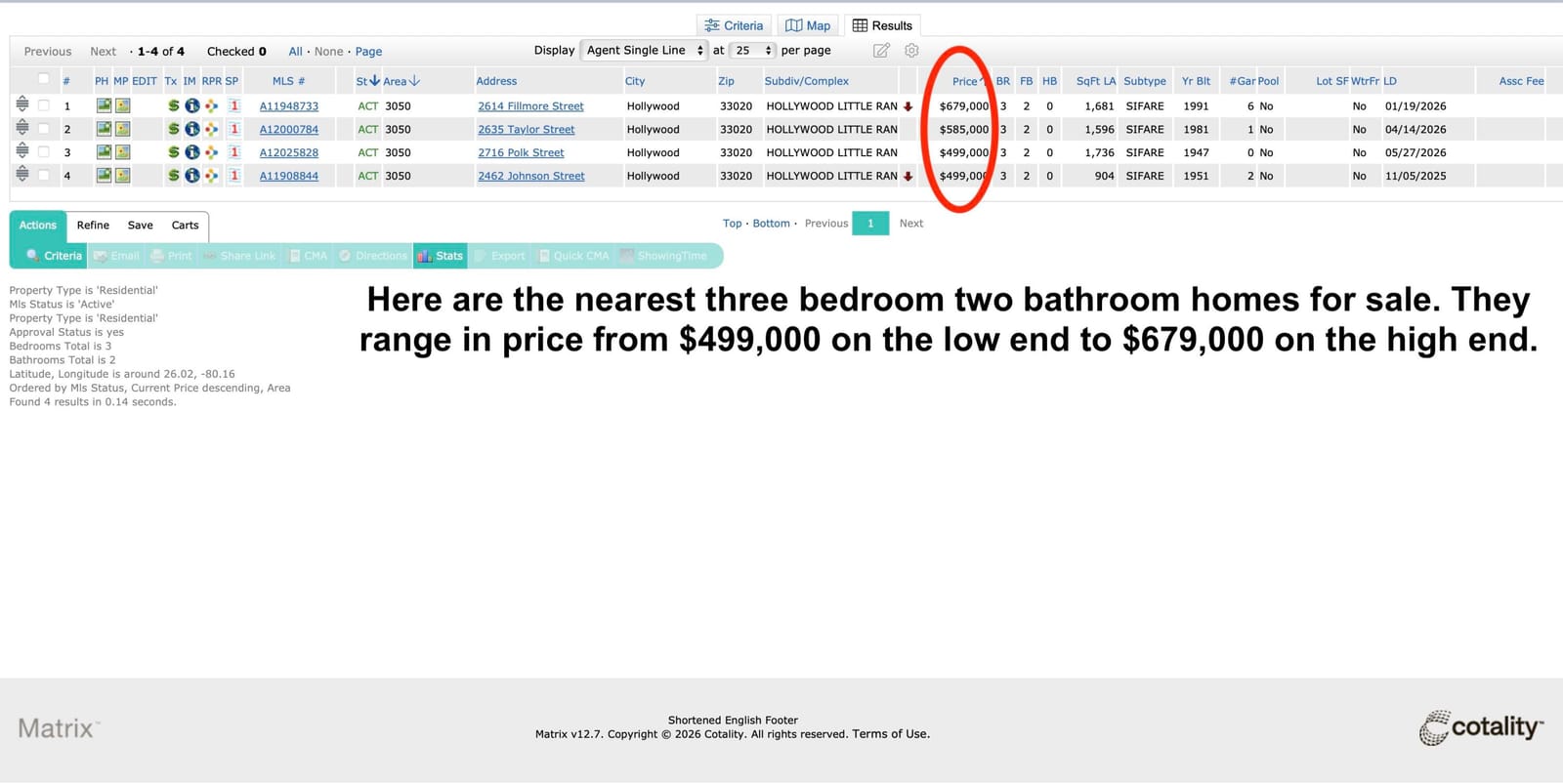Viewport: 1563px width, 784px height.
Task: Click tax dollar icon for 2716 Polk Street
Action: click(173, 152)
